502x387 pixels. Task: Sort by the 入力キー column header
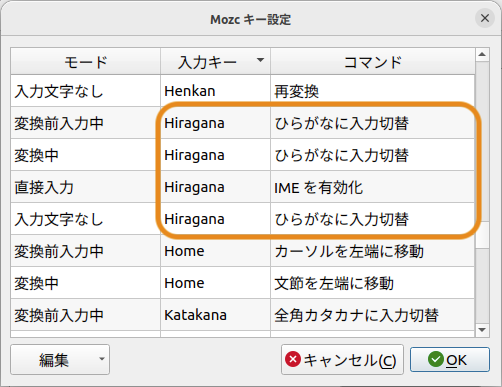(x=215, y=62)
